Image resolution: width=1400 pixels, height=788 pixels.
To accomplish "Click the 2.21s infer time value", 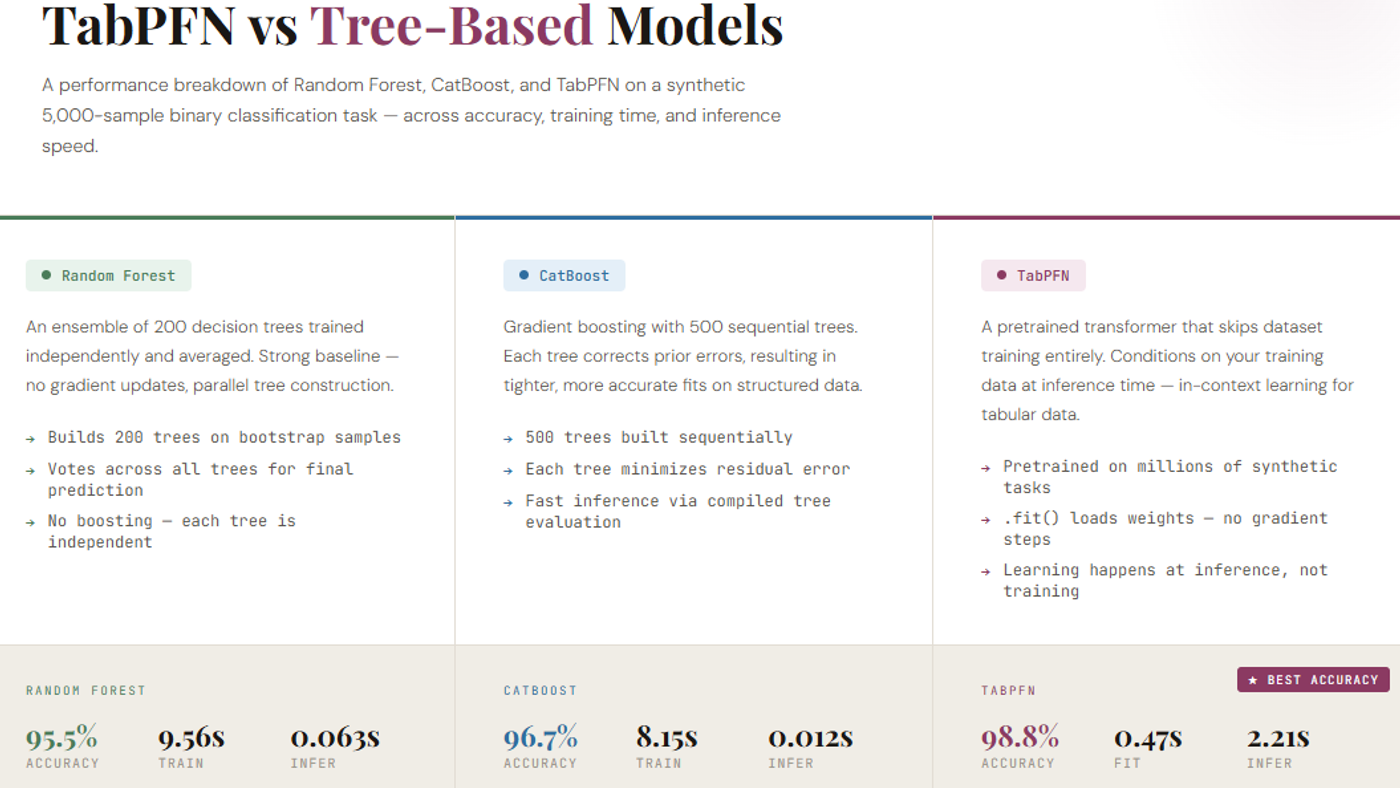I will pyautogui.click(x=1278, y=738).
